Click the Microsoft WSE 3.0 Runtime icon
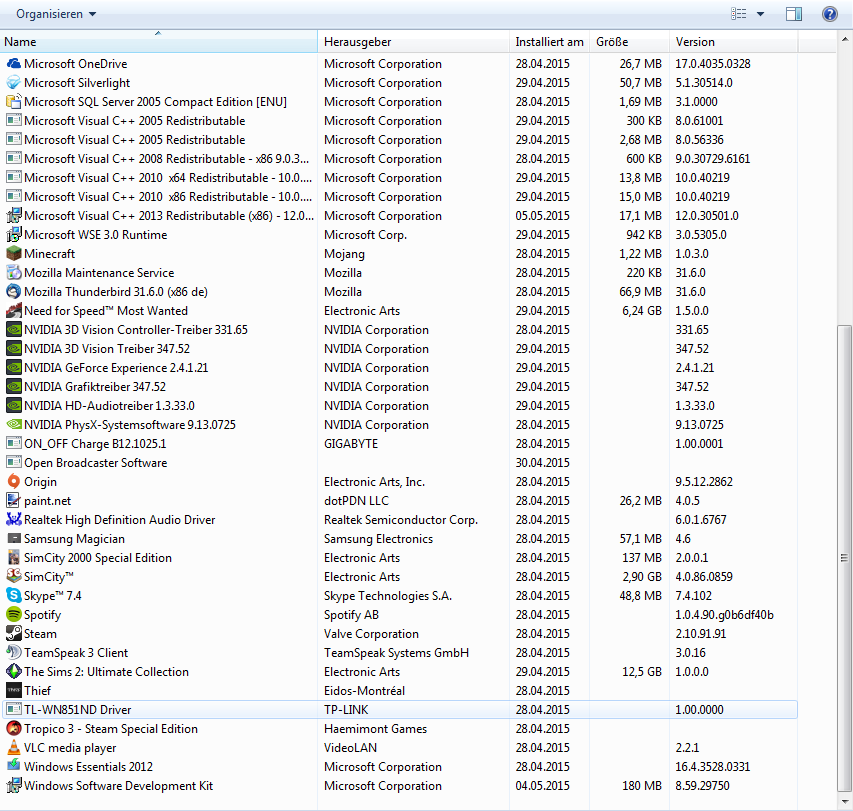Screen dimensions: 853x811 coord(14,234)
